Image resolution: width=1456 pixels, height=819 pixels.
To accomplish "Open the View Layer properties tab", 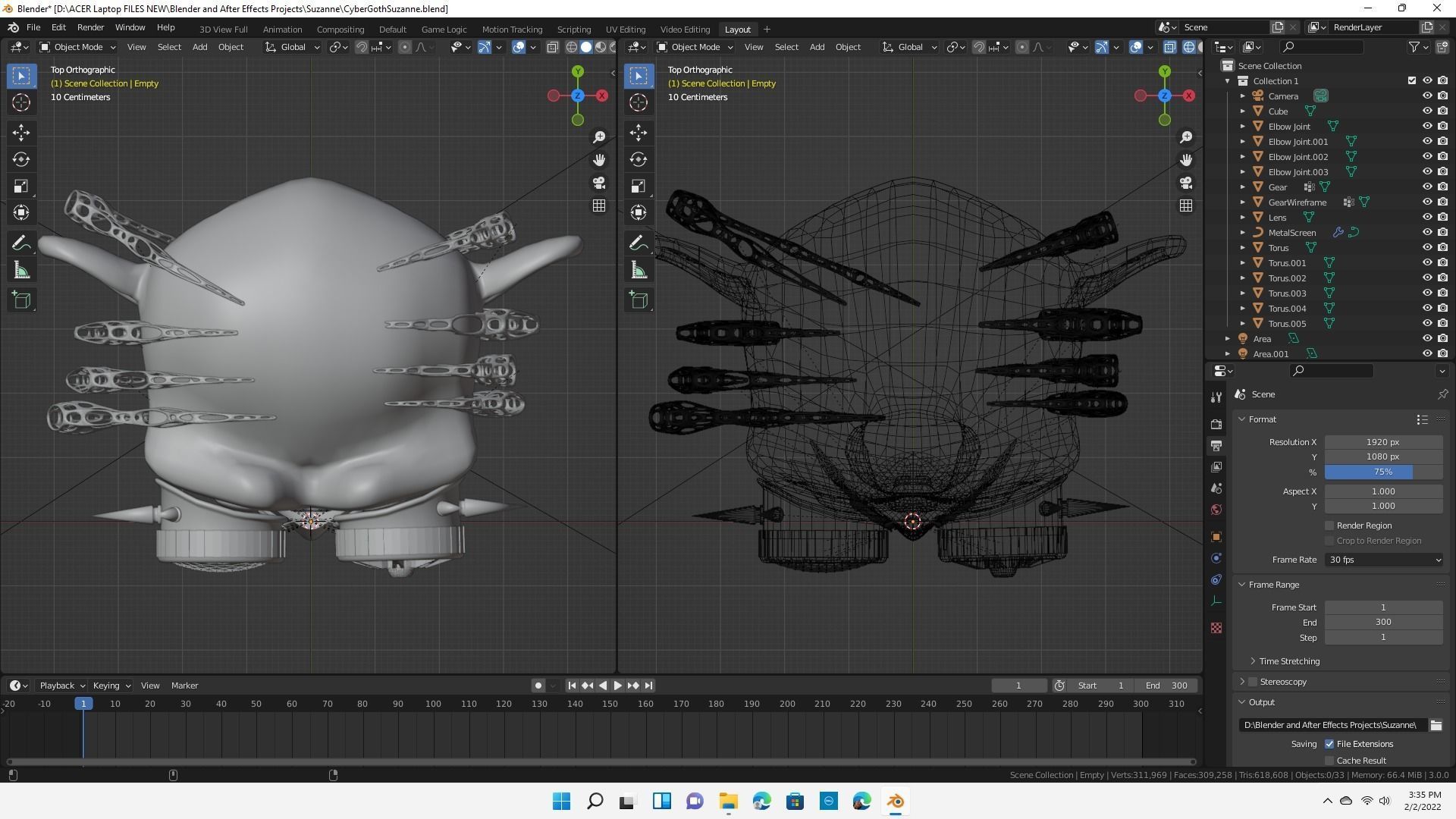I will tap(1216, 467).
